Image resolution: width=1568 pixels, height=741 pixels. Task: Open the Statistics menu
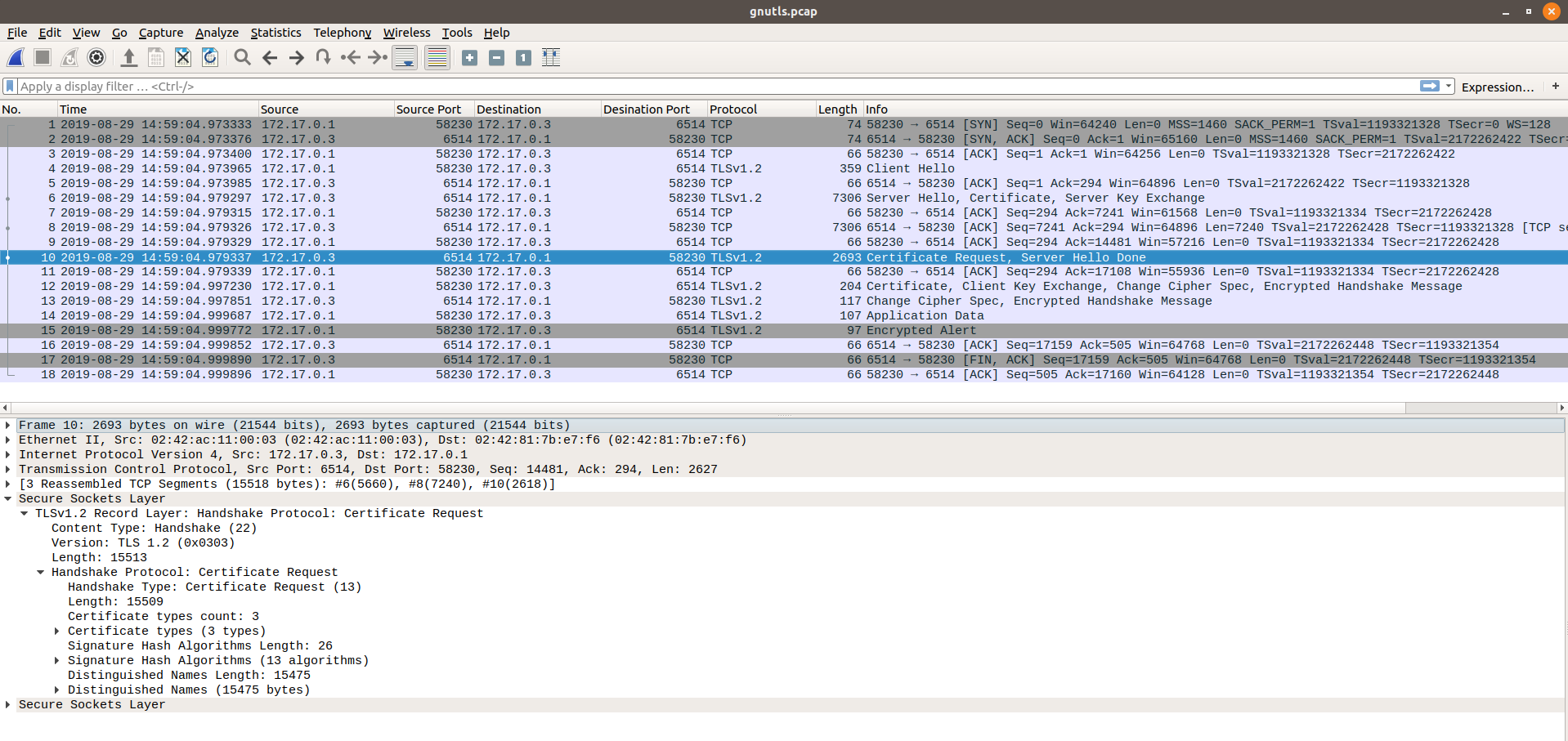[276, 33]
